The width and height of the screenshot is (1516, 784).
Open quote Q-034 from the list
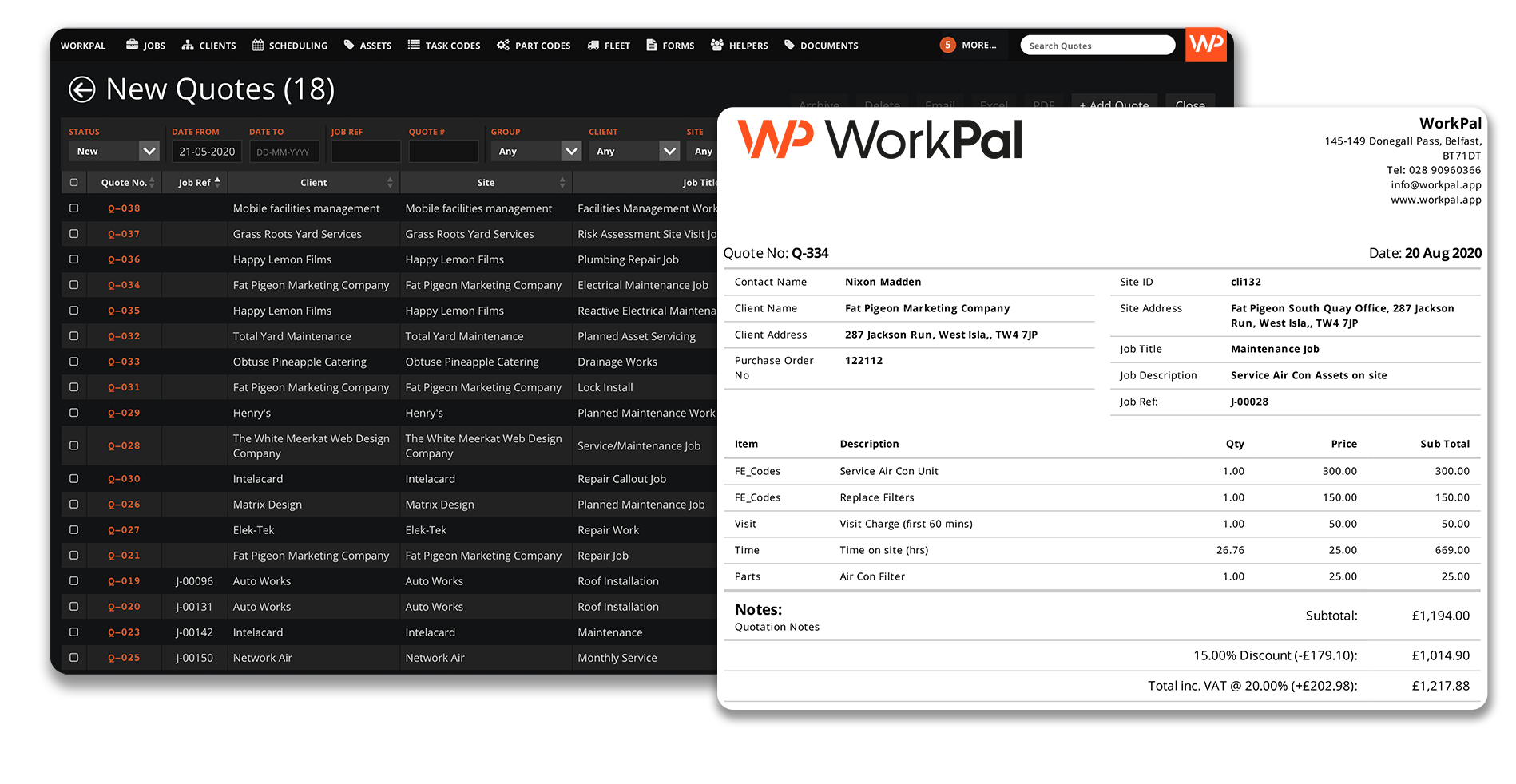(x=124, y=284)
